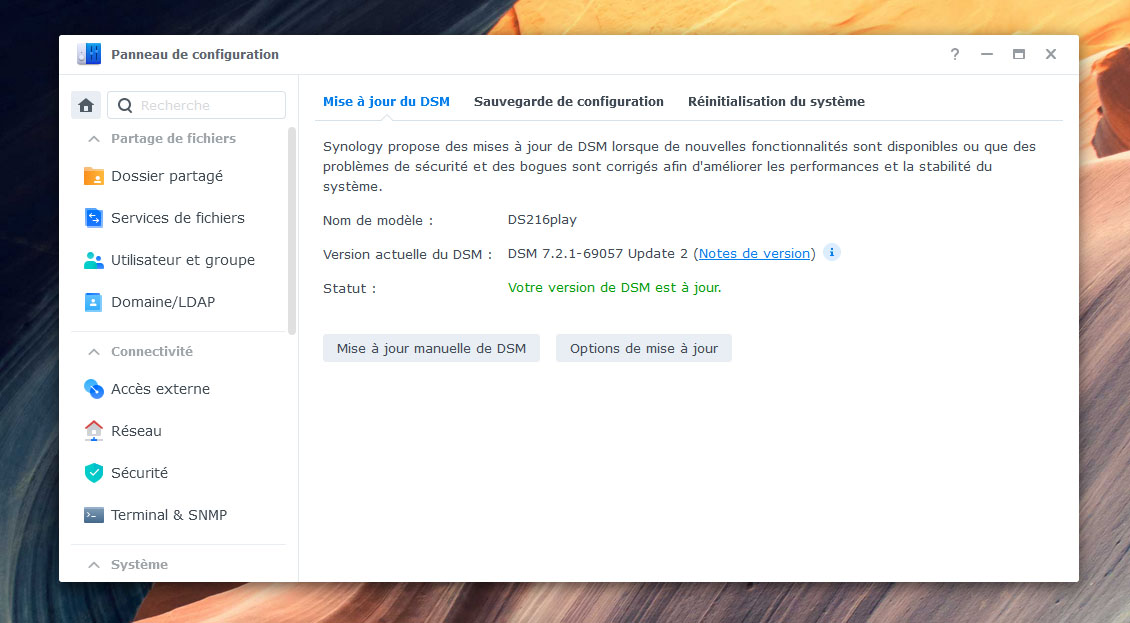Collapse the Partage de fichiers section

[x=94, y=138]
